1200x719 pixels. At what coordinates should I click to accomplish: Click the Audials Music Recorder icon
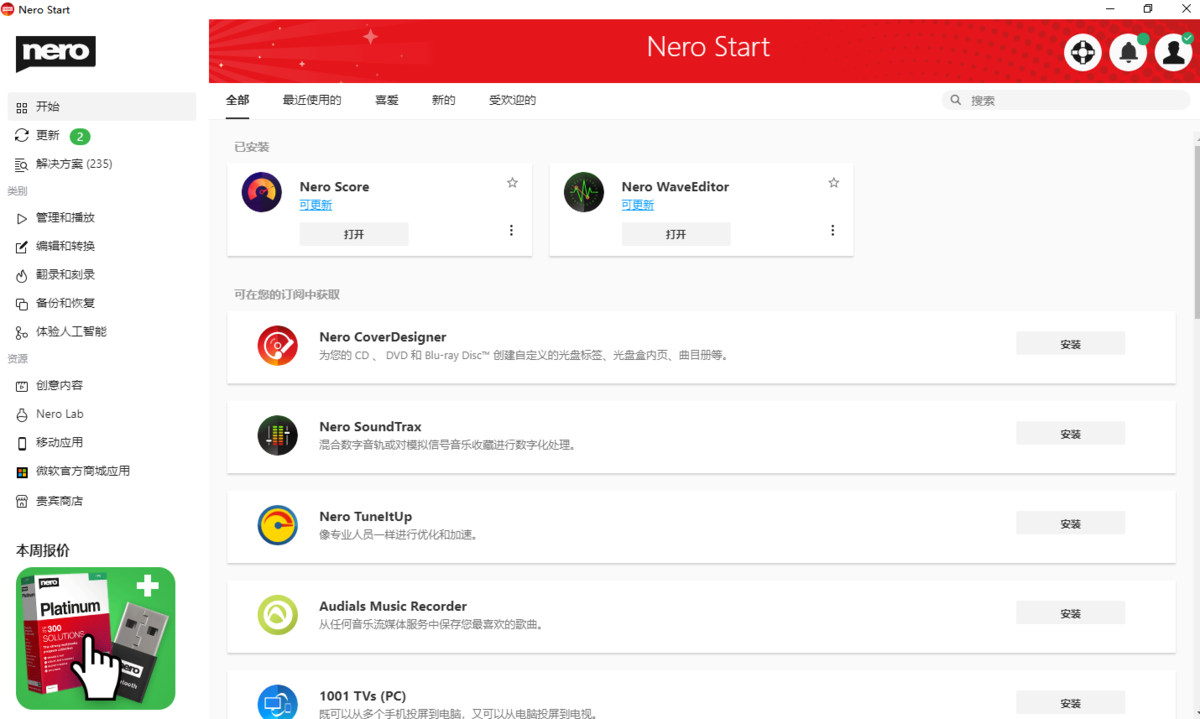277,616
